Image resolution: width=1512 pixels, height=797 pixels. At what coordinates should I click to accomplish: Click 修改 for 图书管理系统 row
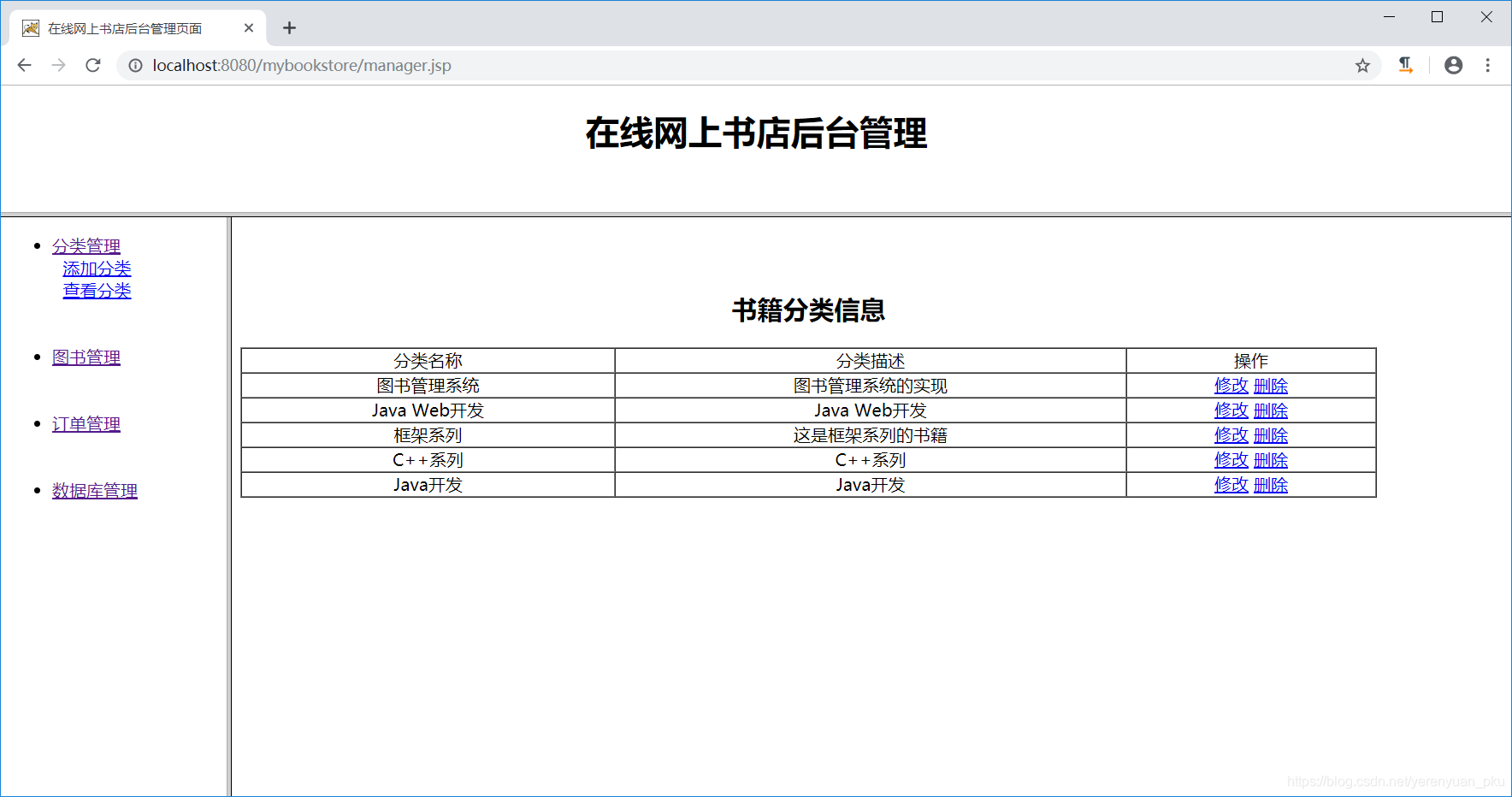pyautogui.click(x=1231, y=386)
